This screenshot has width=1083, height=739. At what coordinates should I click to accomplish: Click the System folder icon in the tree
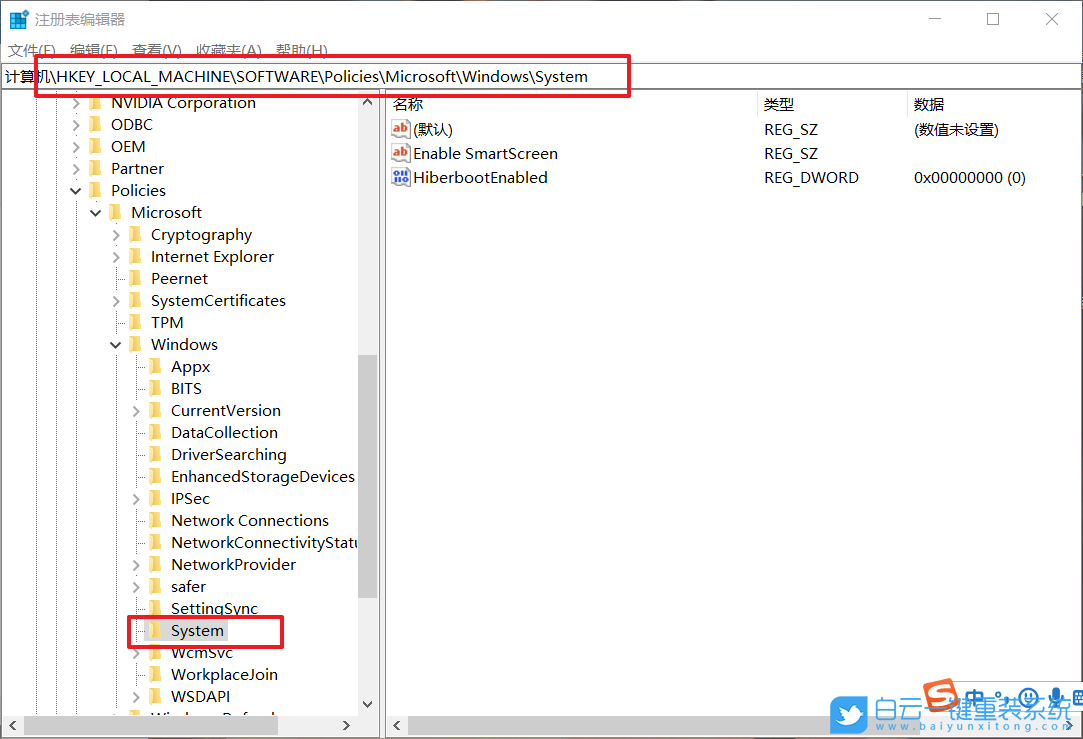tap(157, 630)
